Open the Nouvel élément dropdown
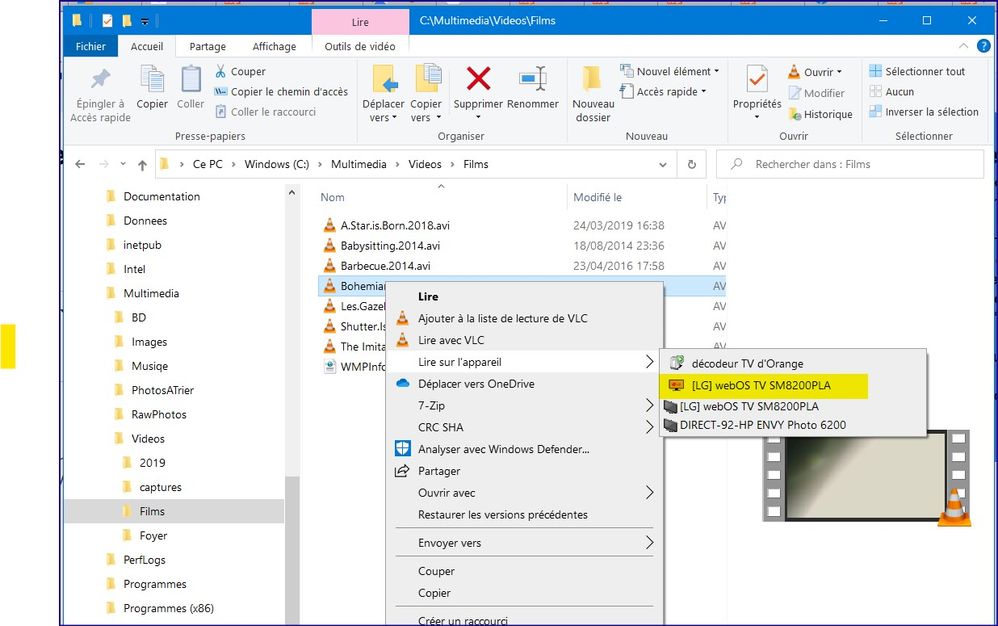998x626 pixels. click(672, 71)
